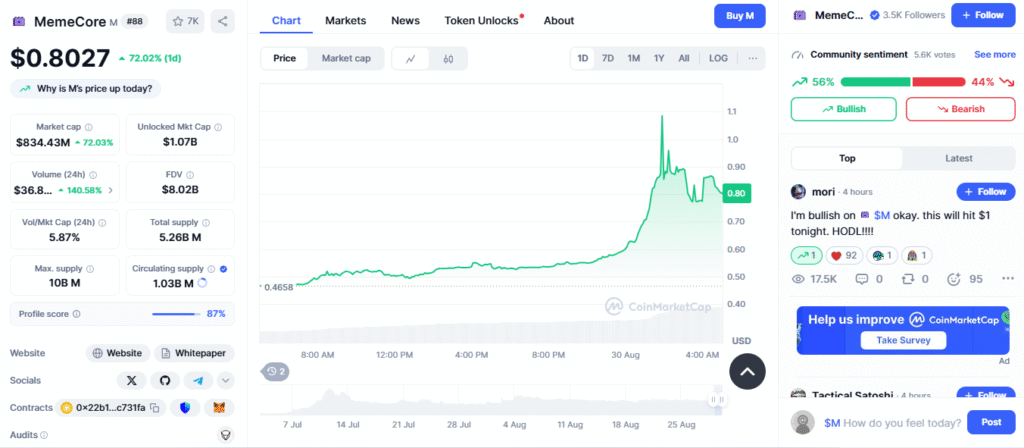Click the community sentiment bar
Viewport: 1024px width, 448px height.
point(903,82)
